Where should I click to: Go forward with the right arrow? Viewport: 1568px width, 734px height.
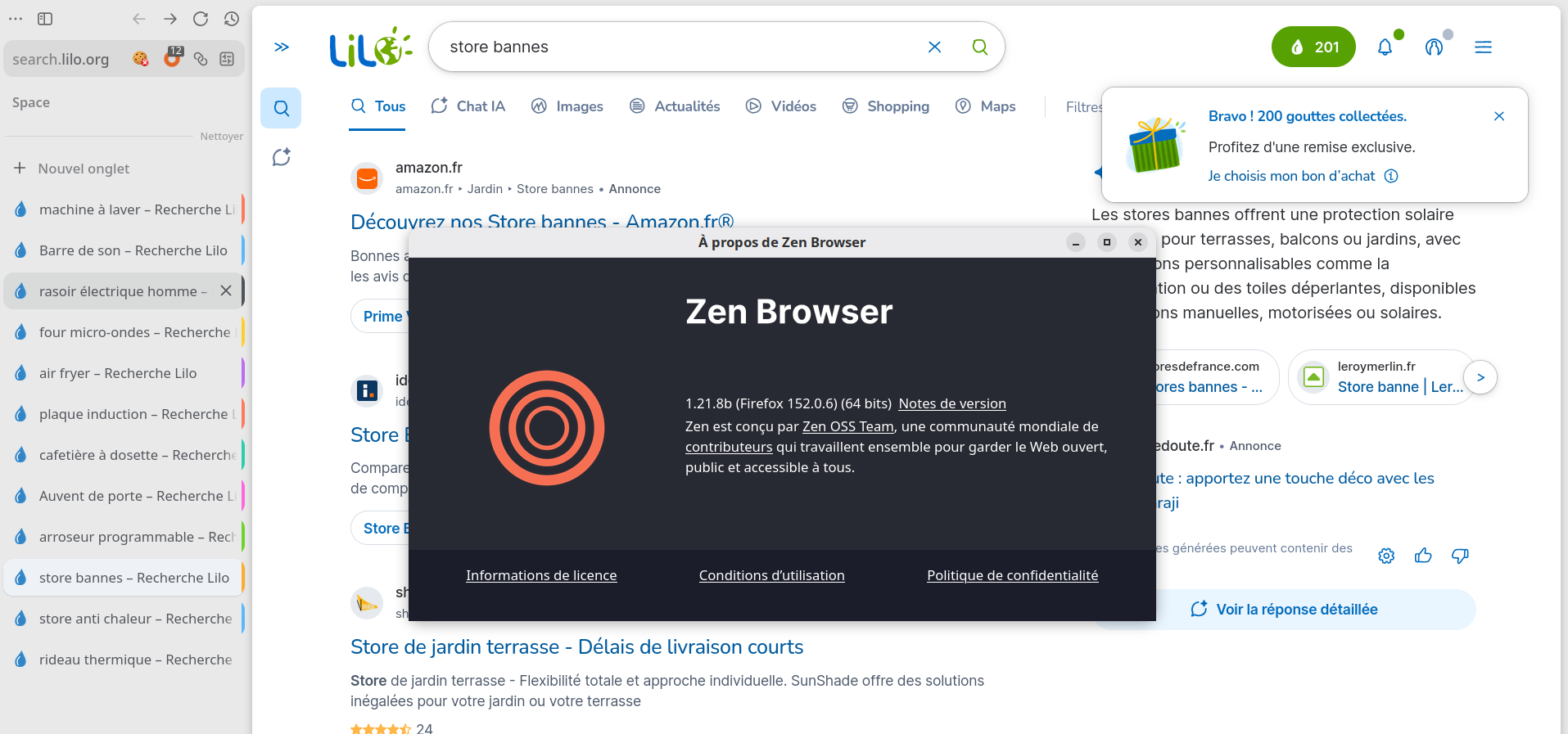[170, 19]
